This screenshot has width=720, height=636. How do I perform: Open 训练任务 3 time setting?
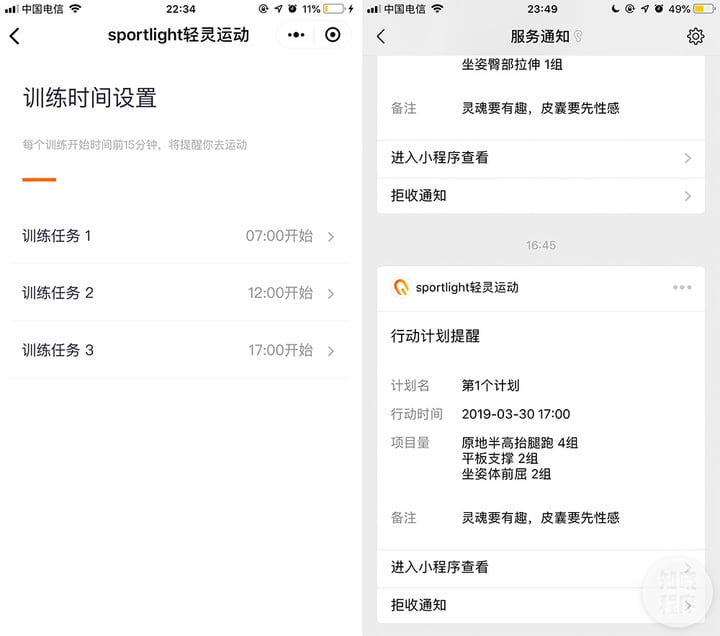179,350
